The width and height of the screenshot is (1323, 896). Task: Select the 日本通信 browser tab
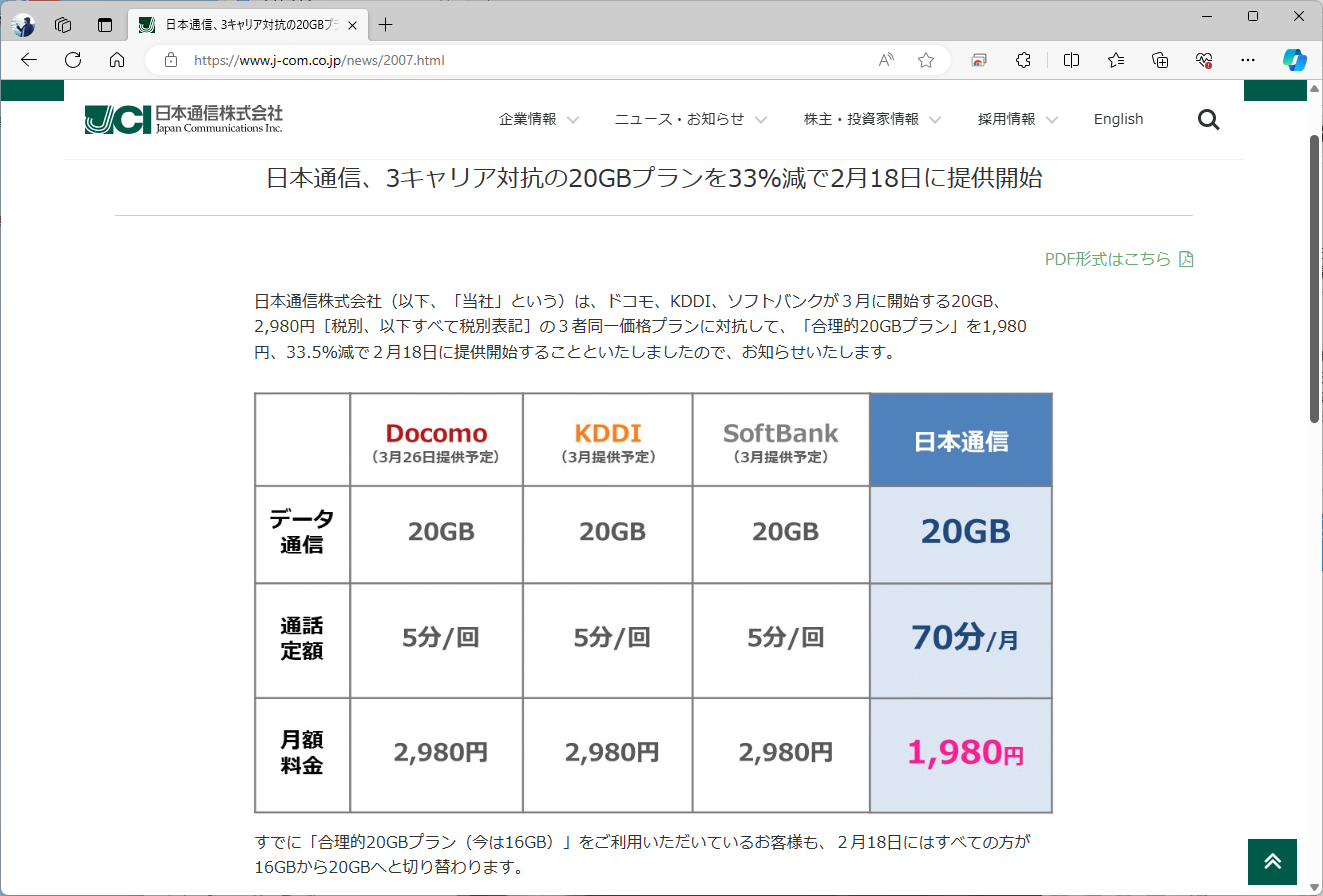point(248,25)
